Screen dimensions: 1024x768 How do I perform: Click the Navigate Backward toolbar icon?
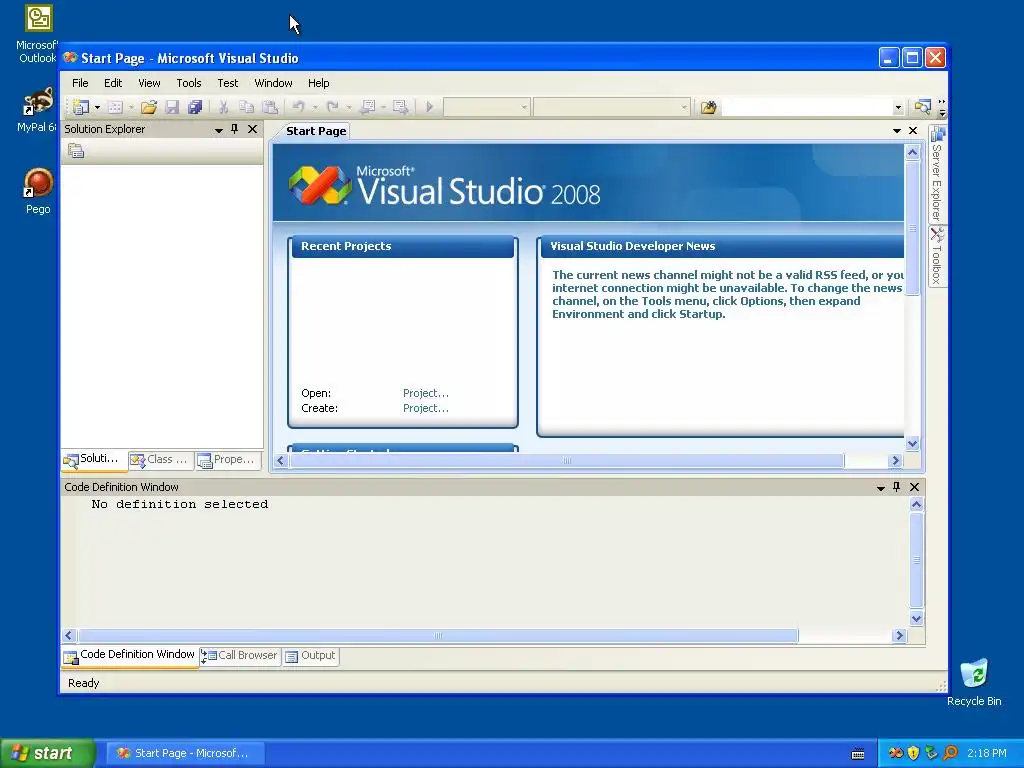click(x=368, y=107)
